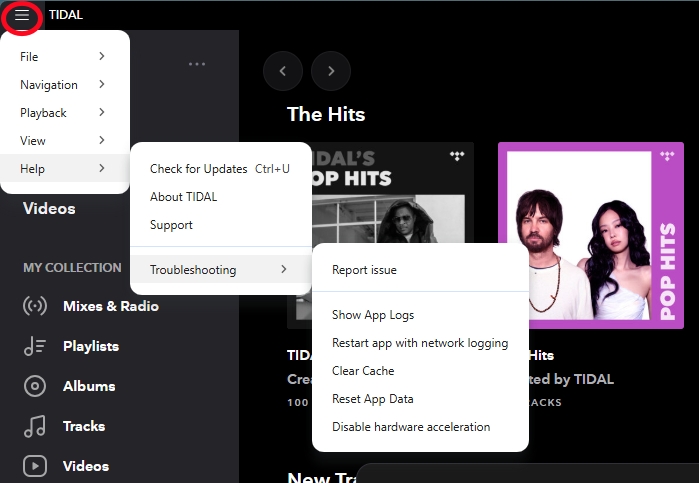Go forward with the right arrow button
699x483 pixels.
pyautogui.click(x=331, y=71)
